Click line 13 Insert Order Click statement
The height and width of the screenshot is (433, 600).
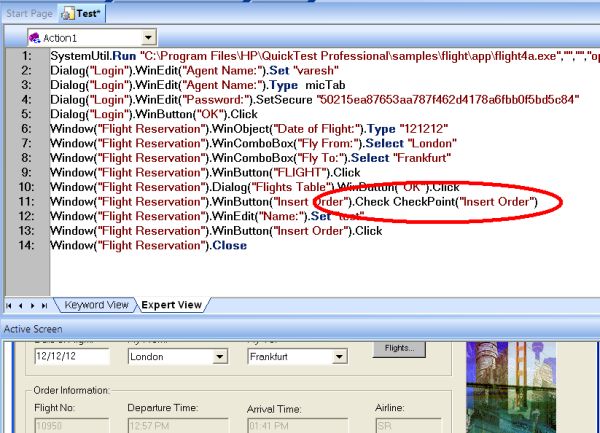point(216,231)
